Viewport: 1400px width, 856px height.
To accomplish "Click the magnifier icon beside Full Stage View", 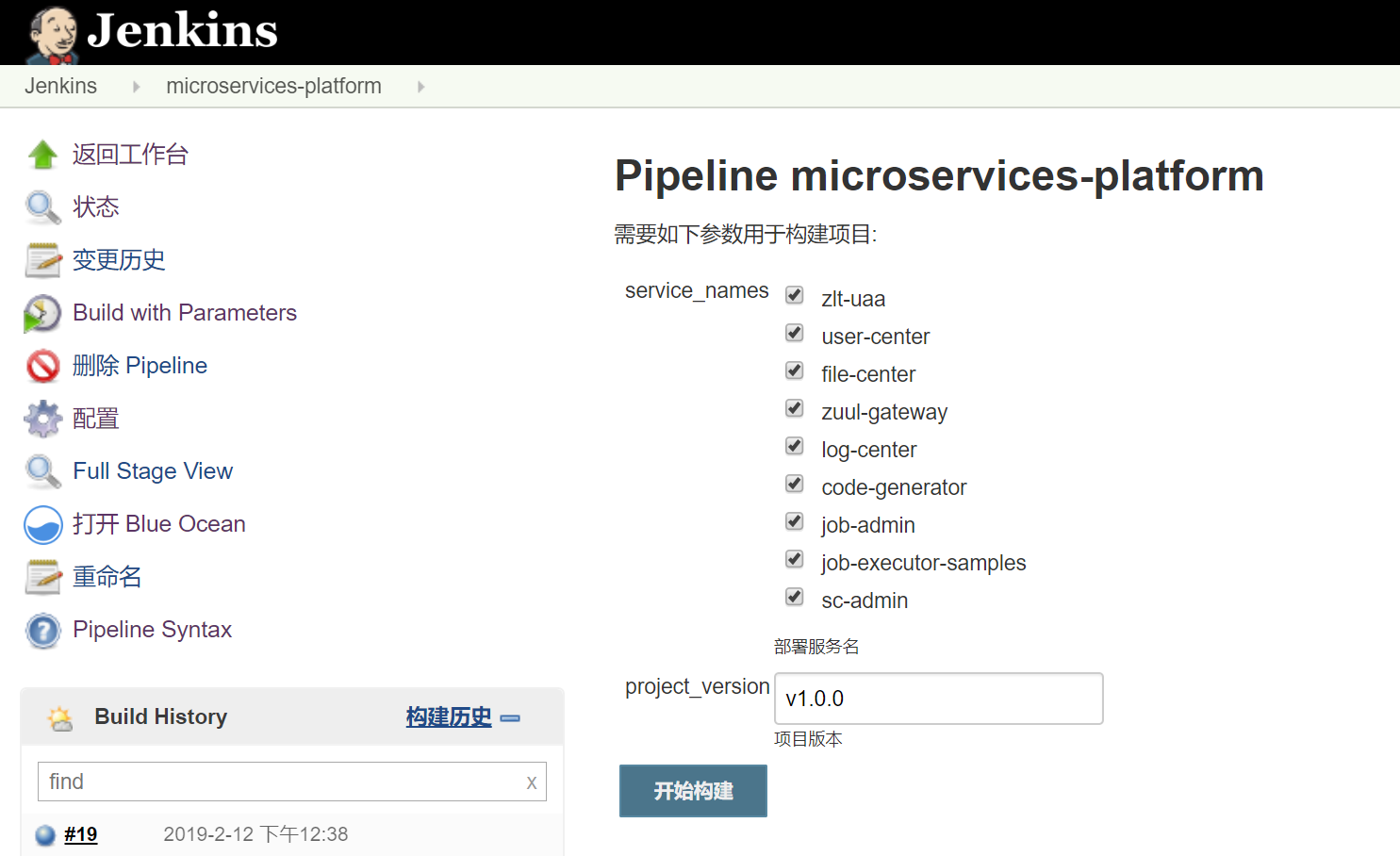I will (x=43, y=471).
